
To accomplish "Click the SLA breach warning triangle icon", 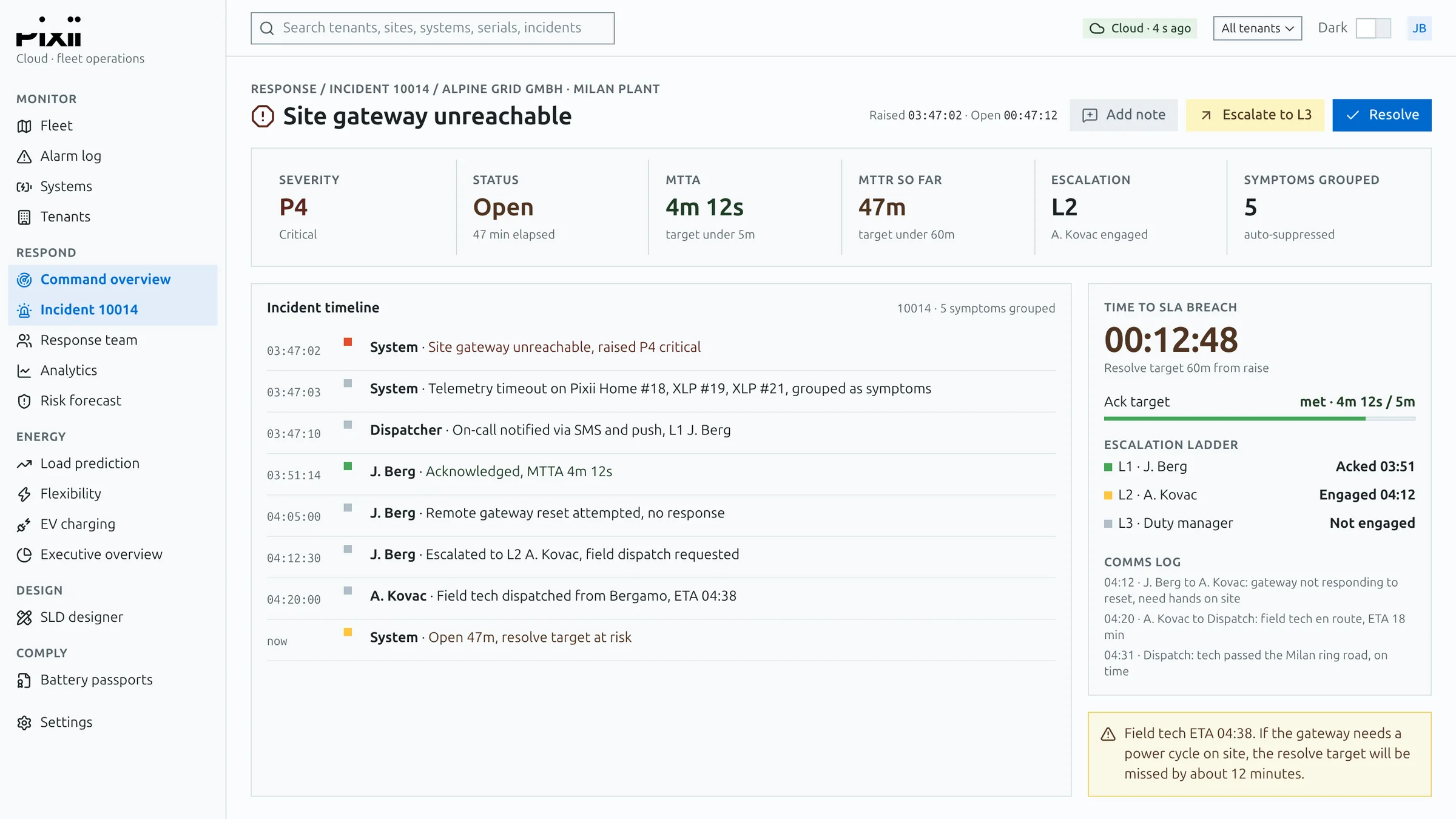I will 1108,735.
